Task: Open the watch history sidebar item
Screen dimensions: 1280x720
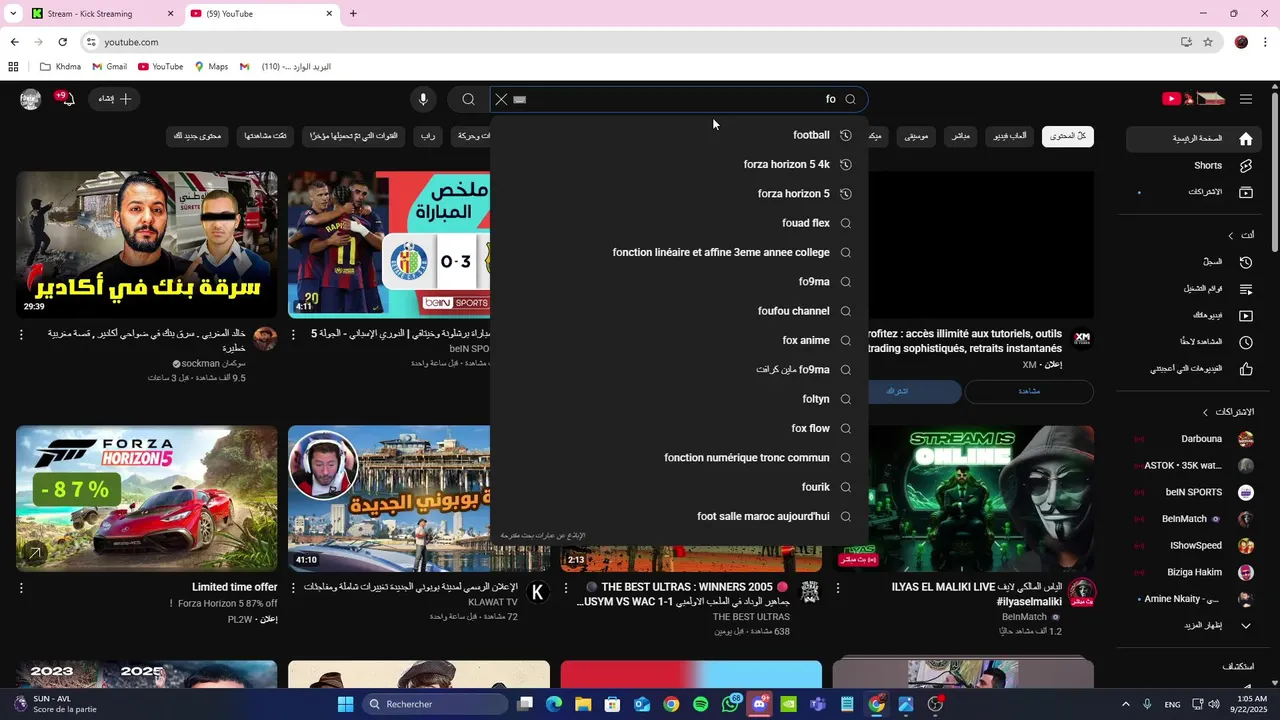Action: (1191, 262)
